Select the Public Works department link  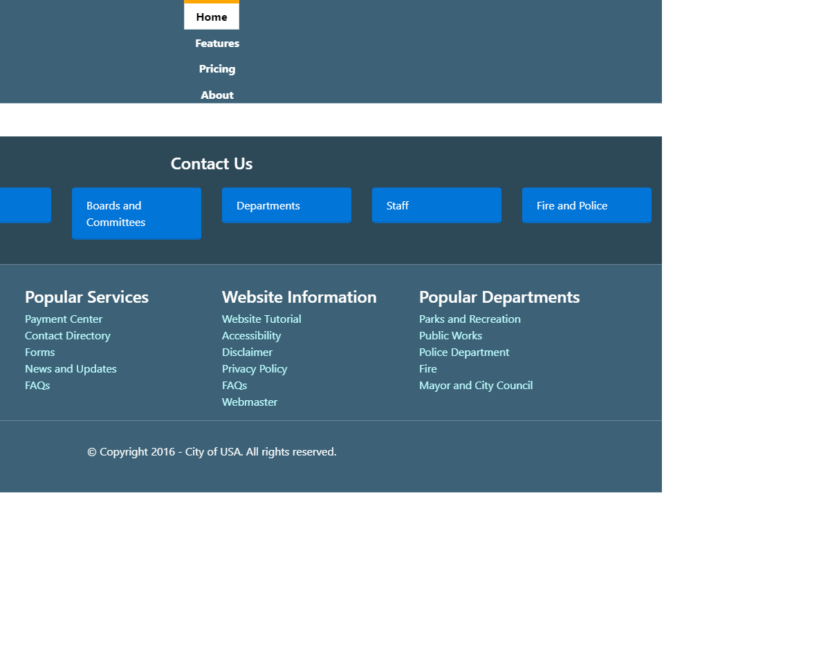(x=450, y=336)
